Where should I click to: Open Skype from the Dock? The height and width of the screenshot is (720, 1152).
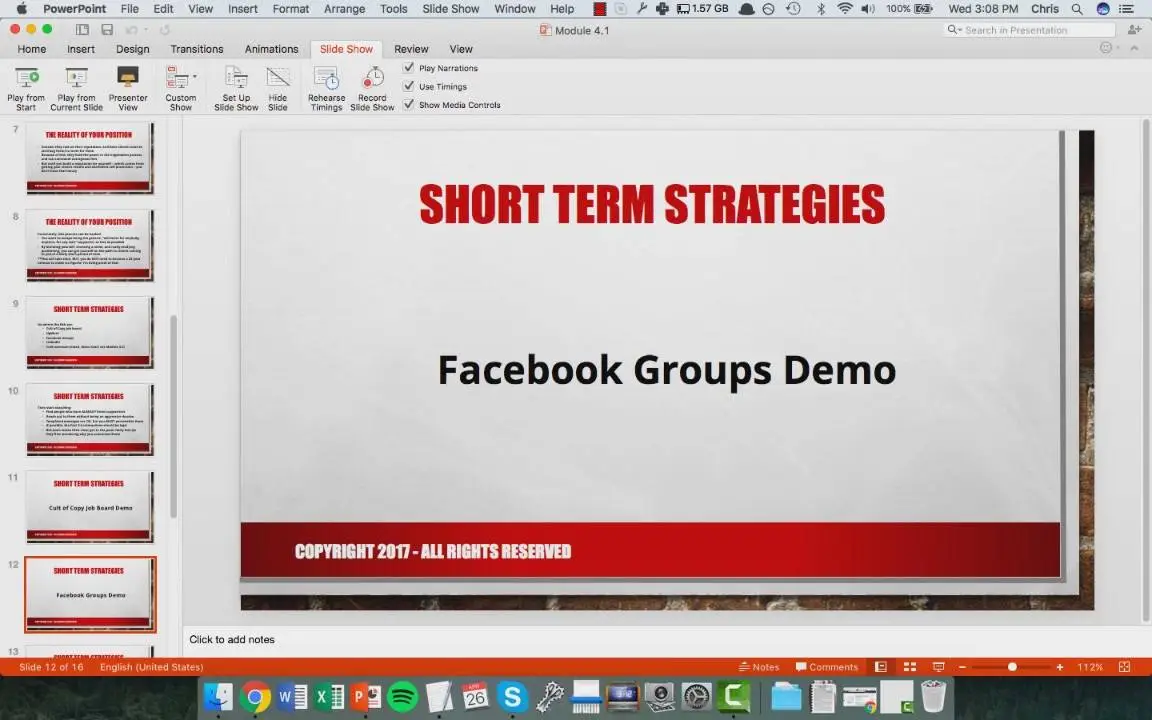[x=512, y=696]
